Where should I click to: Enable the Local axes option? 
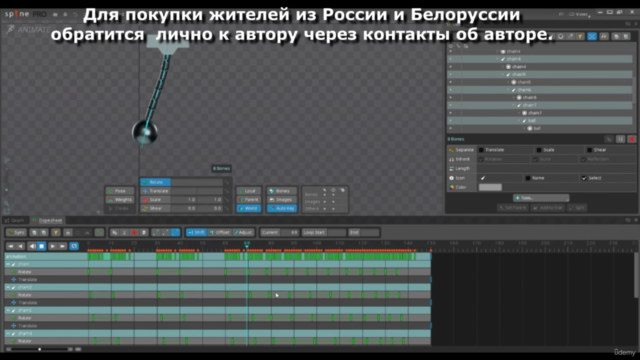[x=249, y=191]
